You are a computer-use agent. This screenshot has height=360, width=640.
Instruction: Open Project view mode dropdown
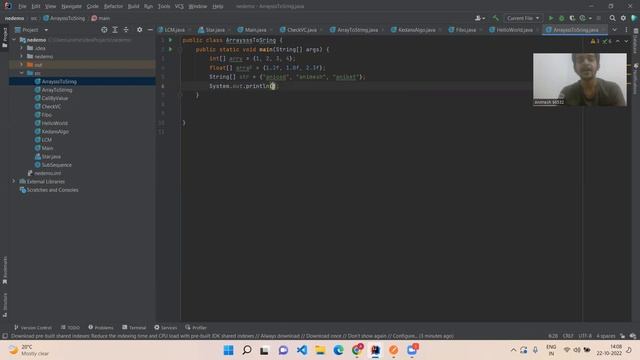click(x=46, y=30)
